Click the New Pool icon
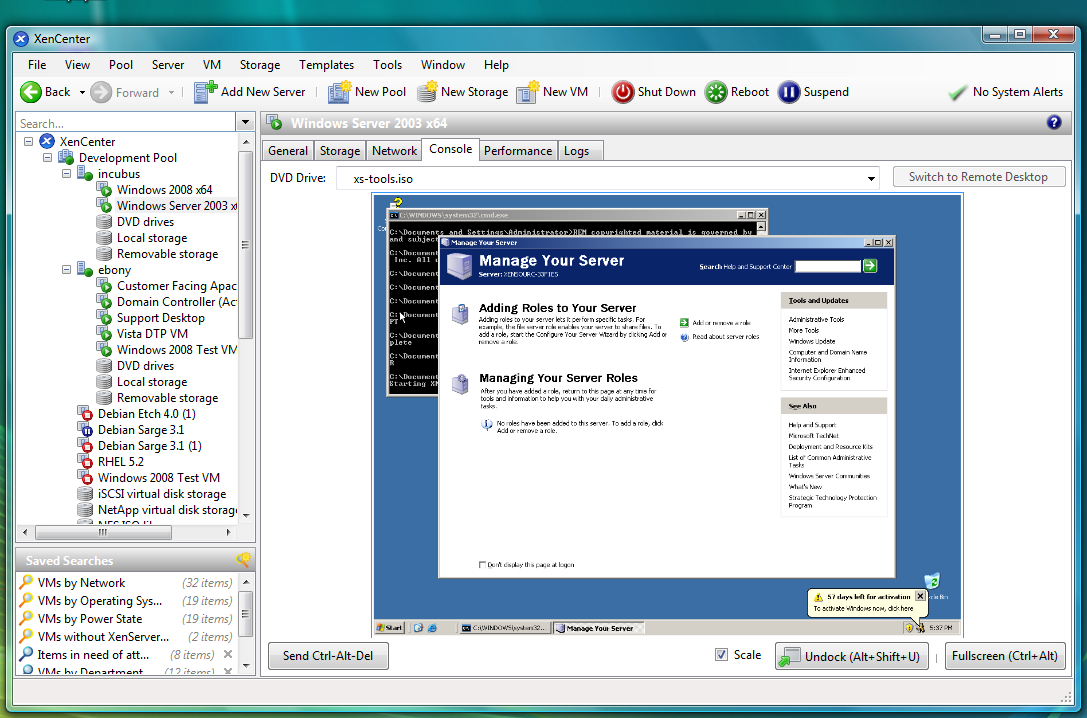Image resolution: width=1087 pixels, height=718 pixels. click(340, 92)
